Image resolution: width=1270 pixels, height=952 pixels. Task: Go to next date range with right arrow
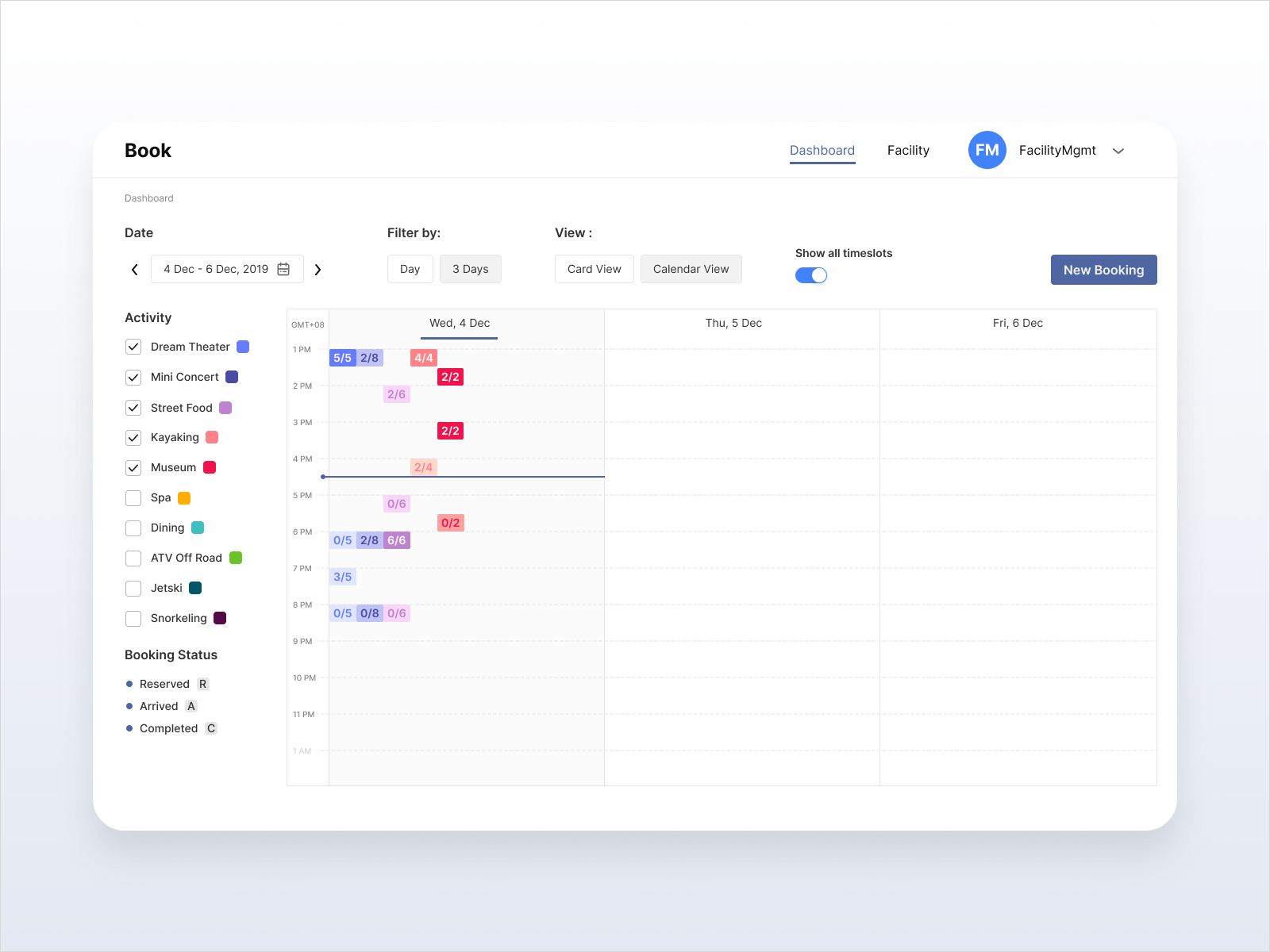(x=317, y=270)
